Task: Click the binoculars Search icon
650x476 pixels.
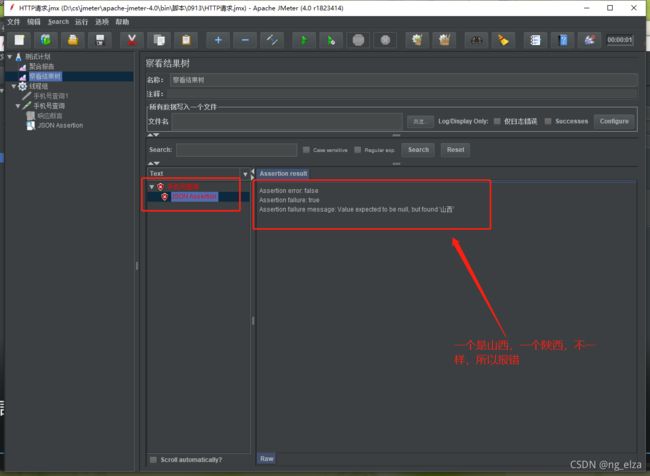Action: pos(476,40)
